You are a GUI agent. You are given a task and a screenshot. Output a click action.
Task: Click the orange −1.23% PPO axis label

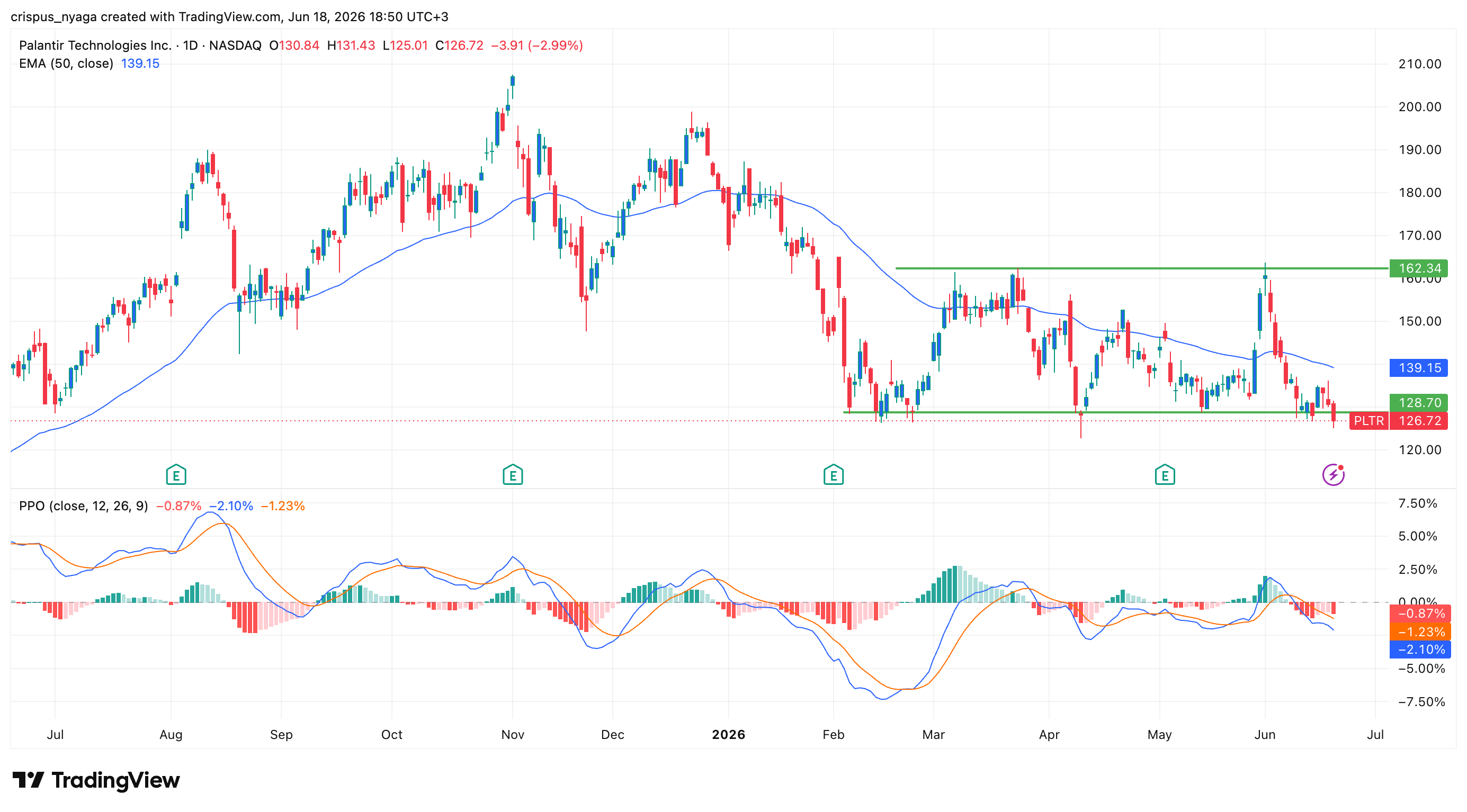pos(1420,631)
